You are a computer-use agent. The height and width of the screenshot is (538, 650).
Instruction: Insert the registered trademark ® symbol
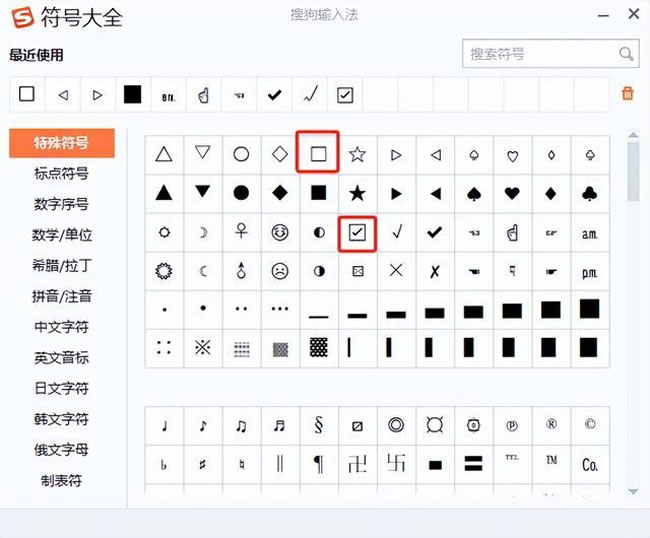click(x=551, y=424)
